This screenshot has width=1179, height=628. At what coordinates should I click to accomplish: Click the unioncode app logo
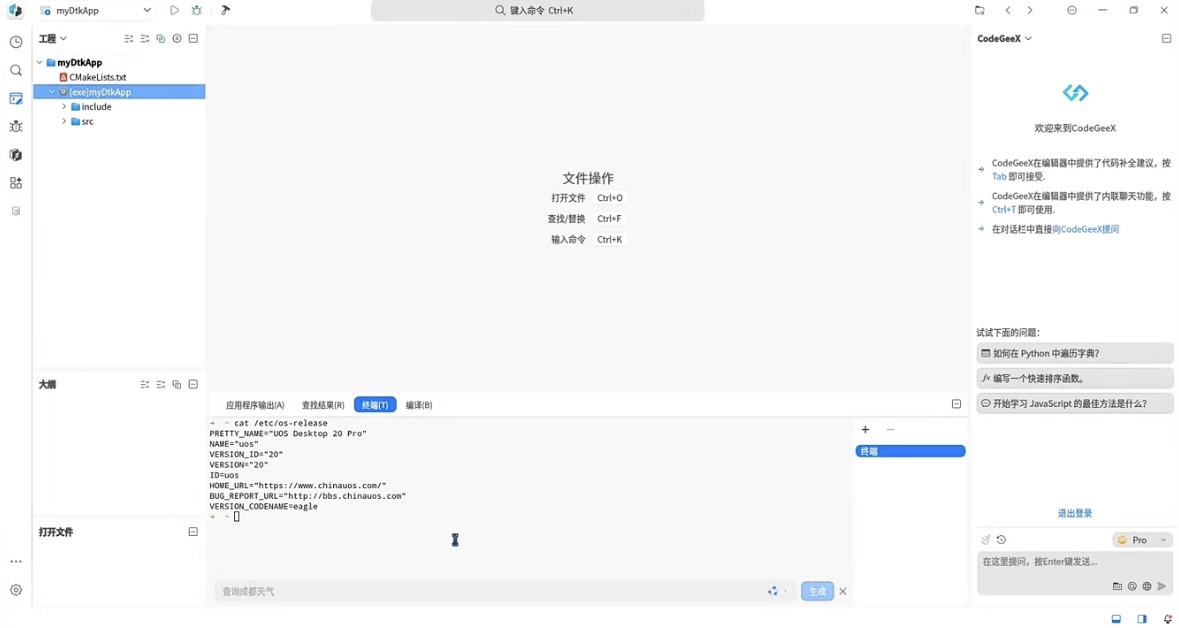pyautogui.click(x=15, y=11)
